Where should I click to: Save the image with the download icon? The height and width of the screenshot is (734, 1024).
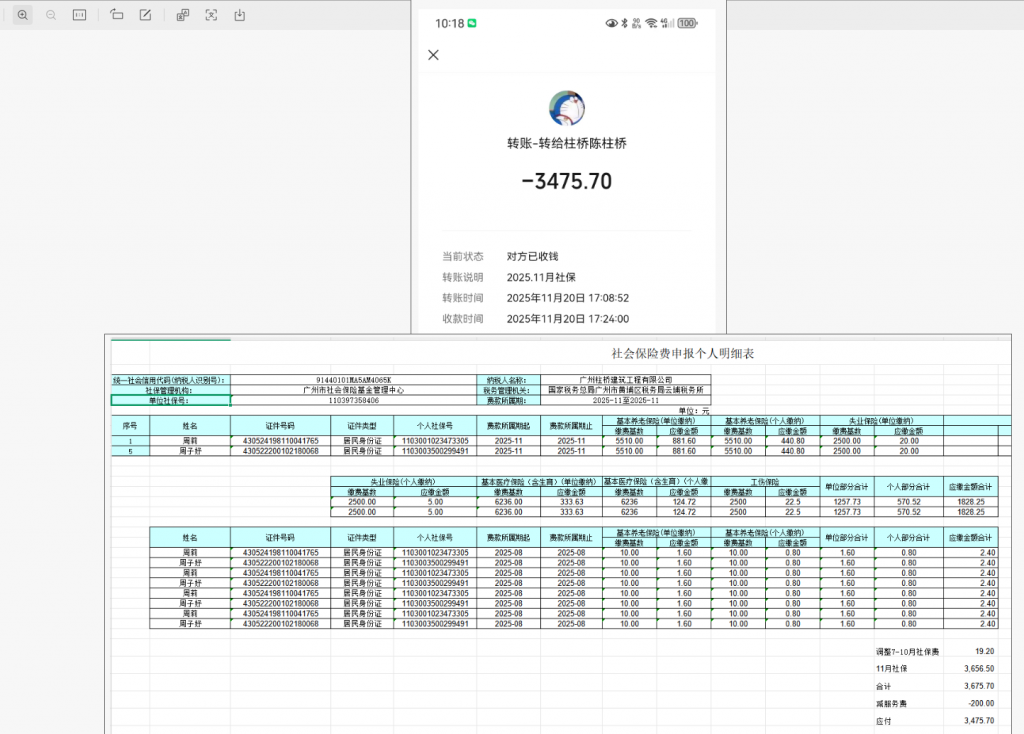click(x=240, y=15)
